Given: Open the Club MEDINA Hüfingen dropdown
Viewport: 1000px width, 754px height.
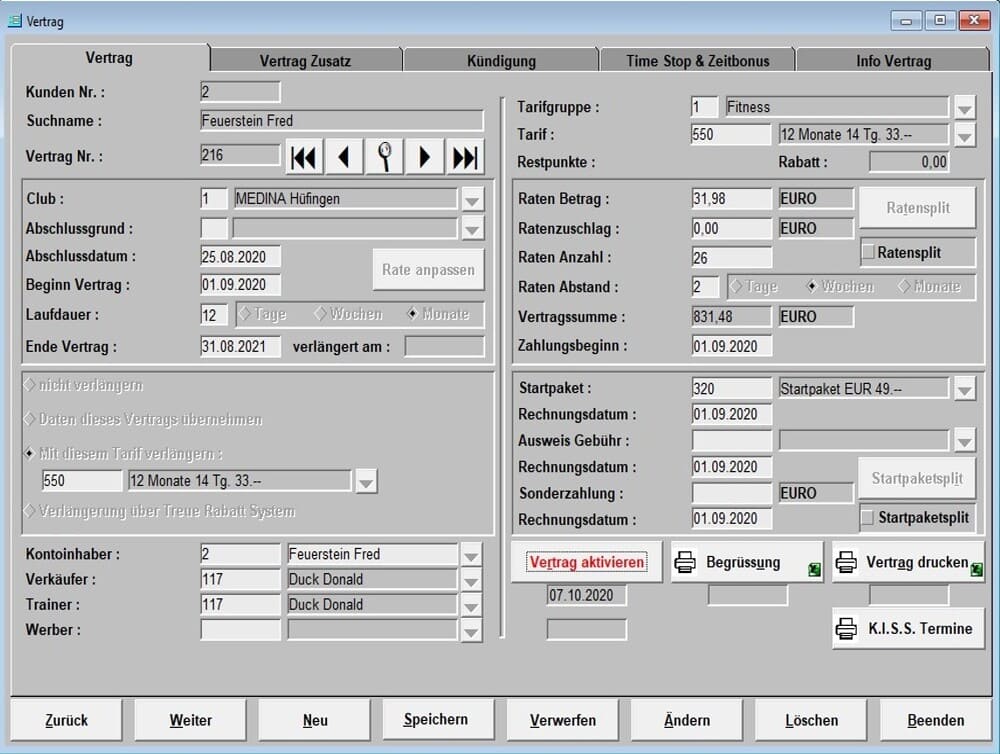Looking at the screenshot, I should pyautogui.click(x=472, y=200).
